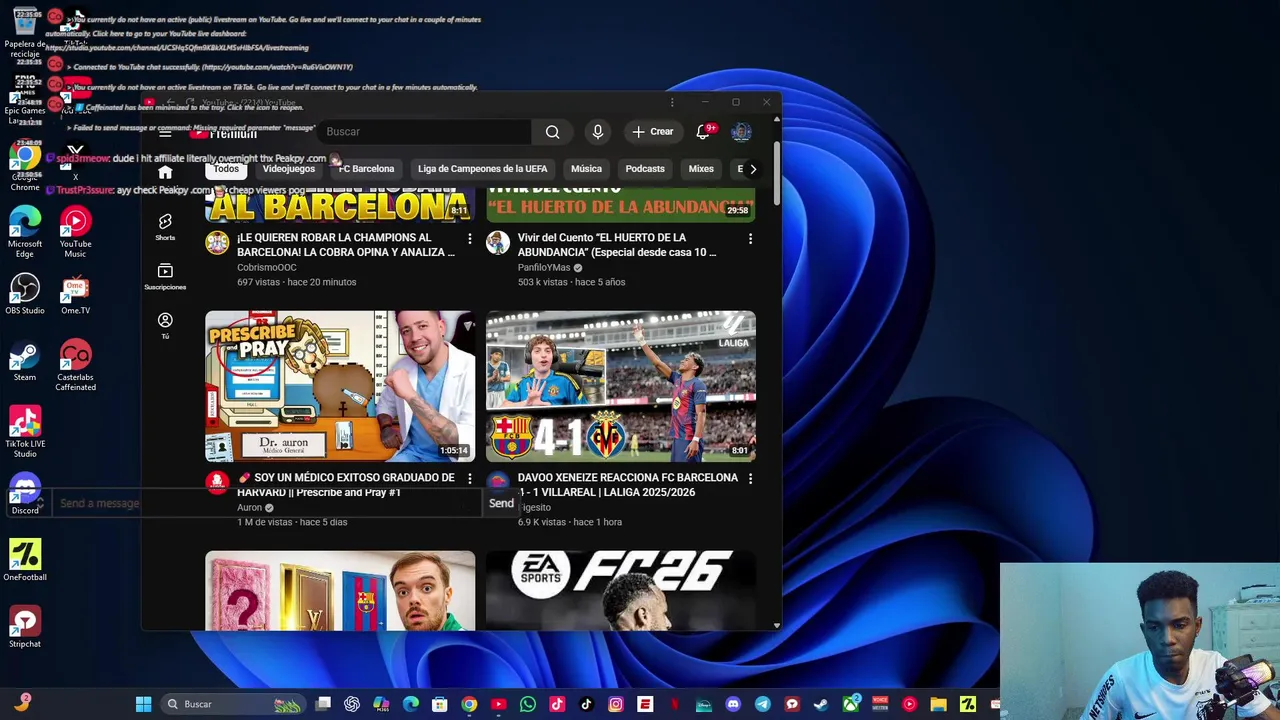Open the CobrismoOOC channel link

tap(267, 267)
